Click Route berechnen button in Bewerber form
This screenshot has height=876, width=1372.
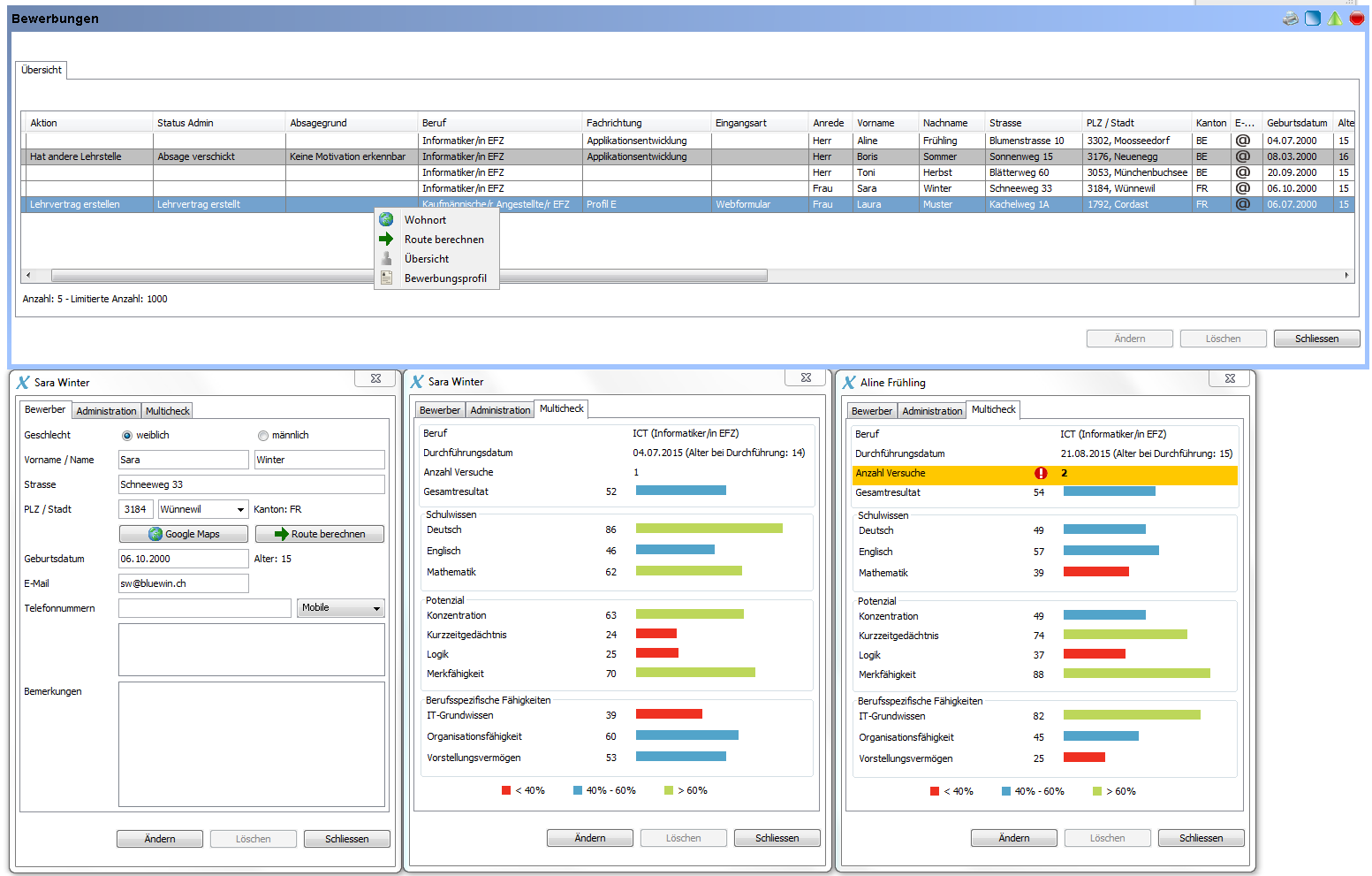point(320,534)
